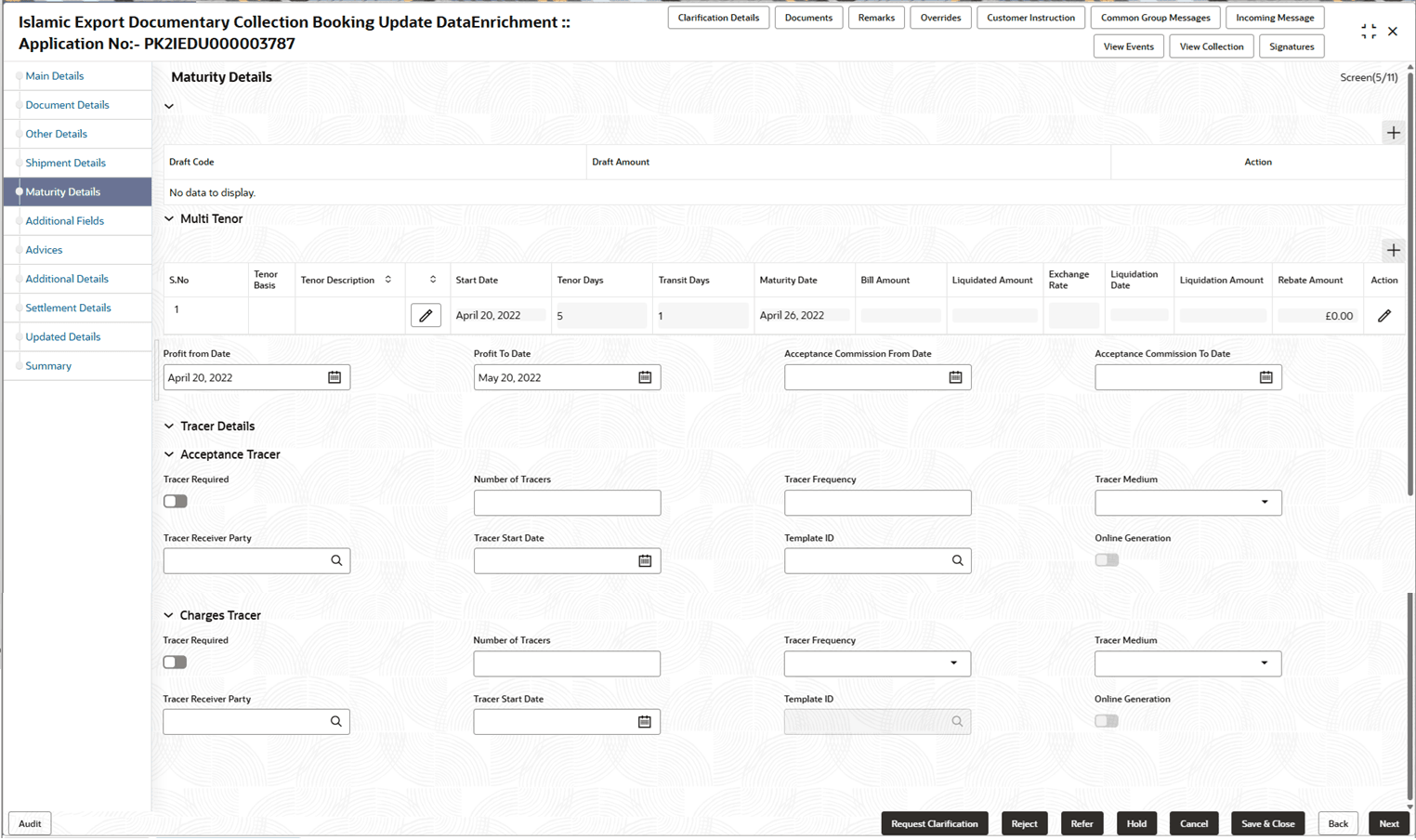Enable Online Generation for Charges Tracer
Screen dimensions: 1416x840
[x=1107, y=720]
